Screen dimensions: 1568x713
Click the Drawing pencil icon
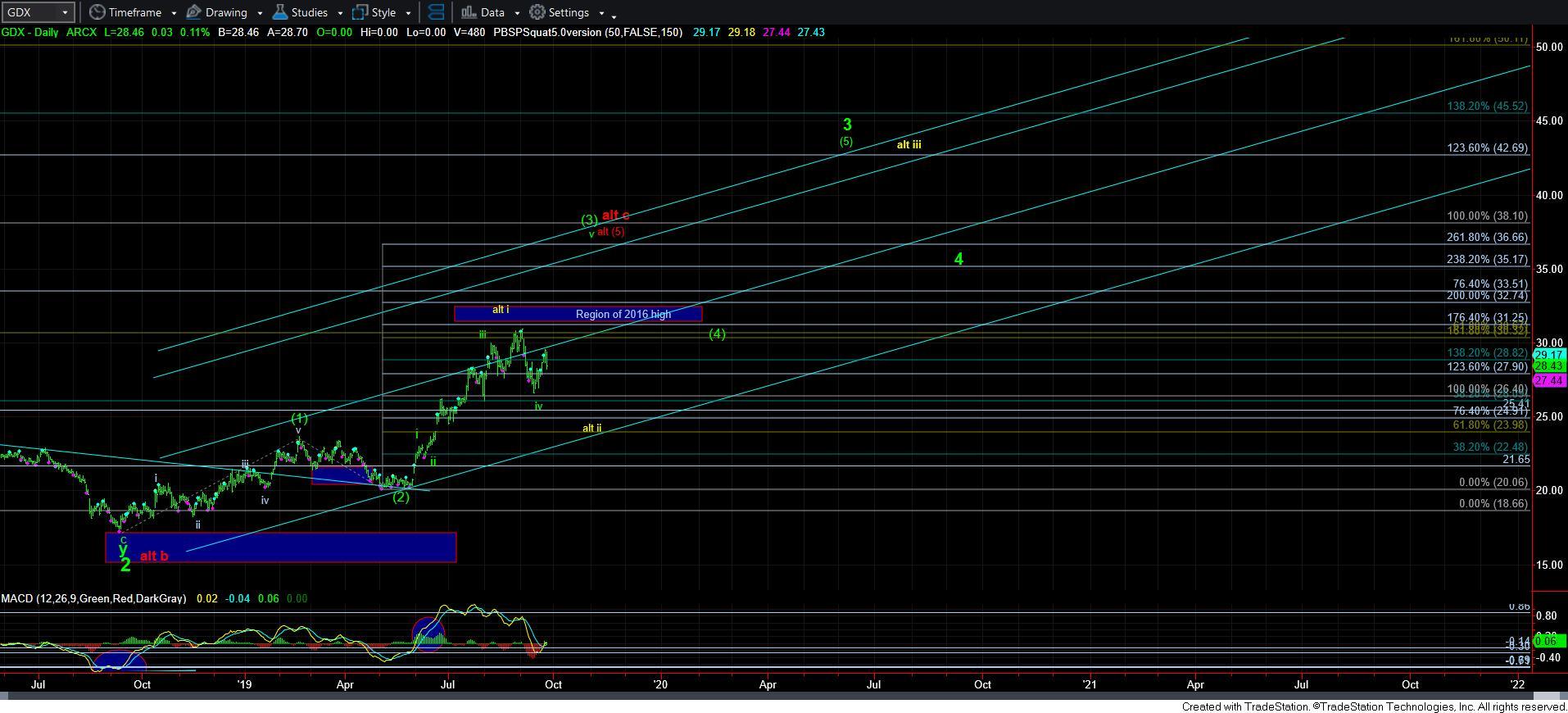(x=194, y=12)
